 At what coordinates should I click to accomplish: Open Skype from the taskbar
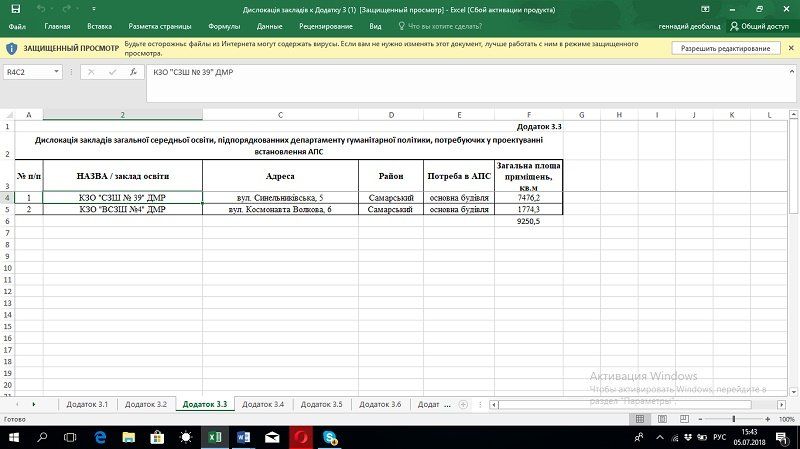click(329, 437)
